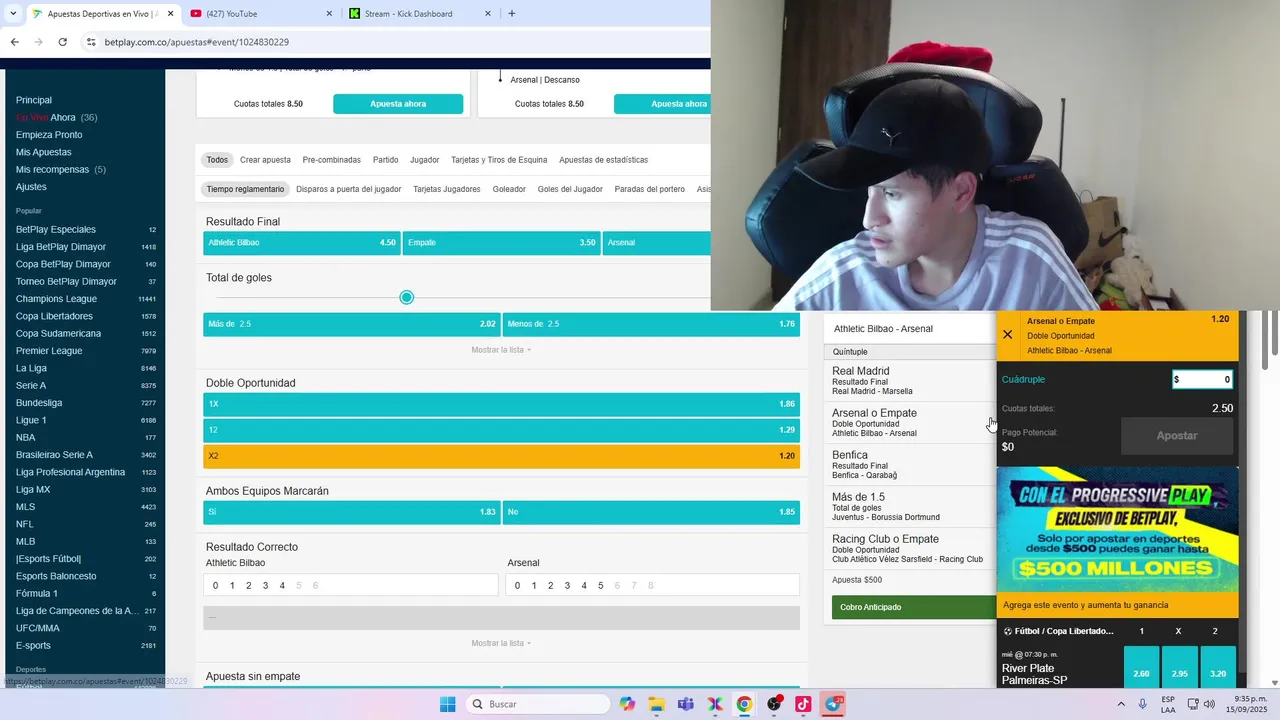Deselect highlighted X2 option at 1.20
The image size is (1280, 720).
pyautogui.click(x=501, y=456)
